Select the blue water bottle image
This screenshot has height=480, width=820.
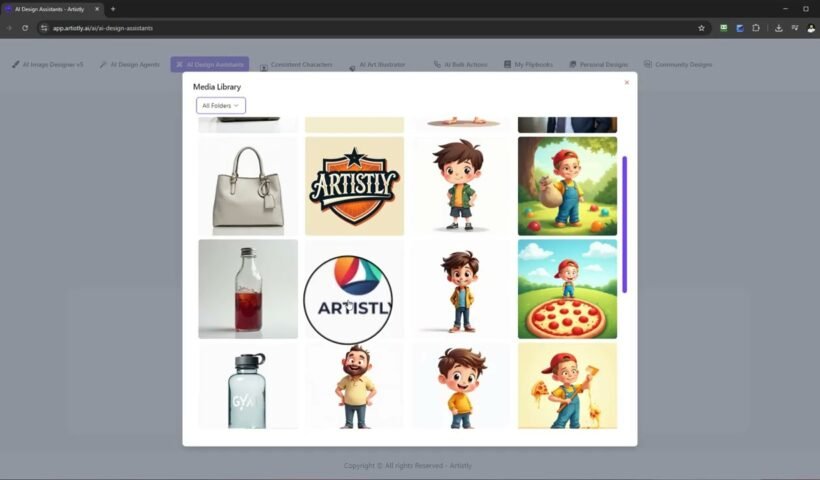(x=248, y=386)
